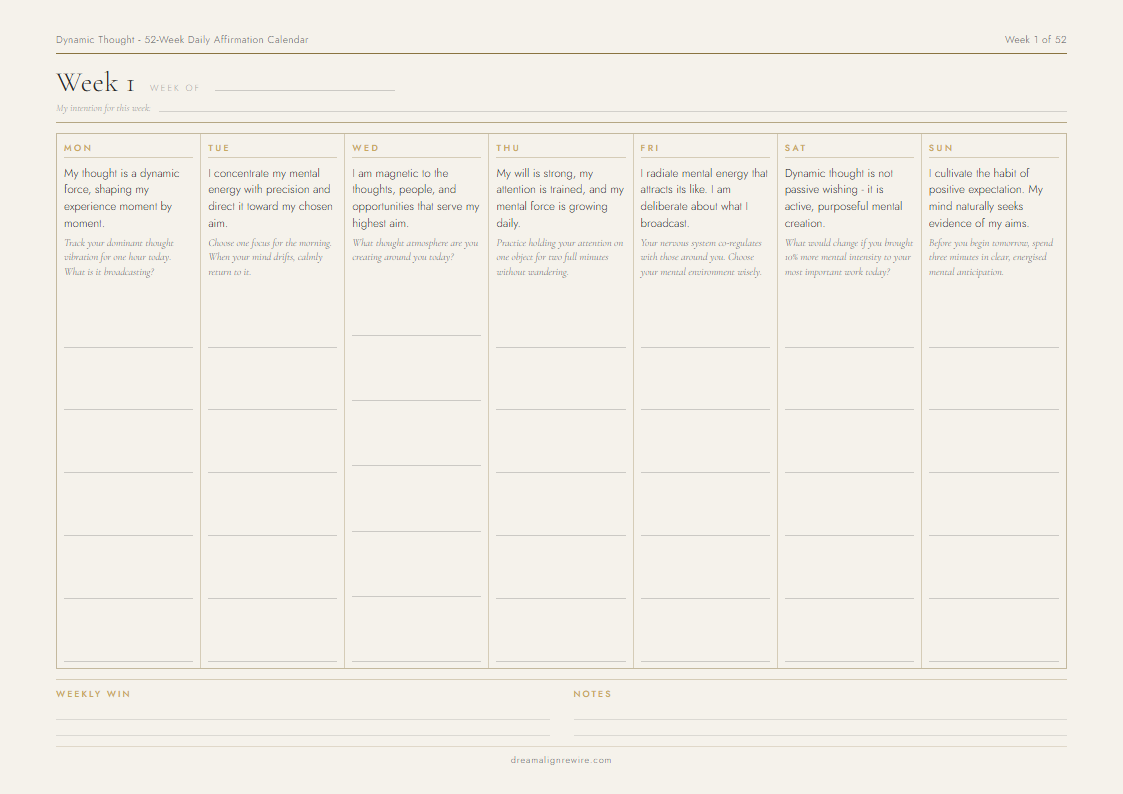1123x794 pixels.
Task: Click affirmation 'I am magnetic to the thoughts'
Action: pyautogui.click(x=415, y=198)
